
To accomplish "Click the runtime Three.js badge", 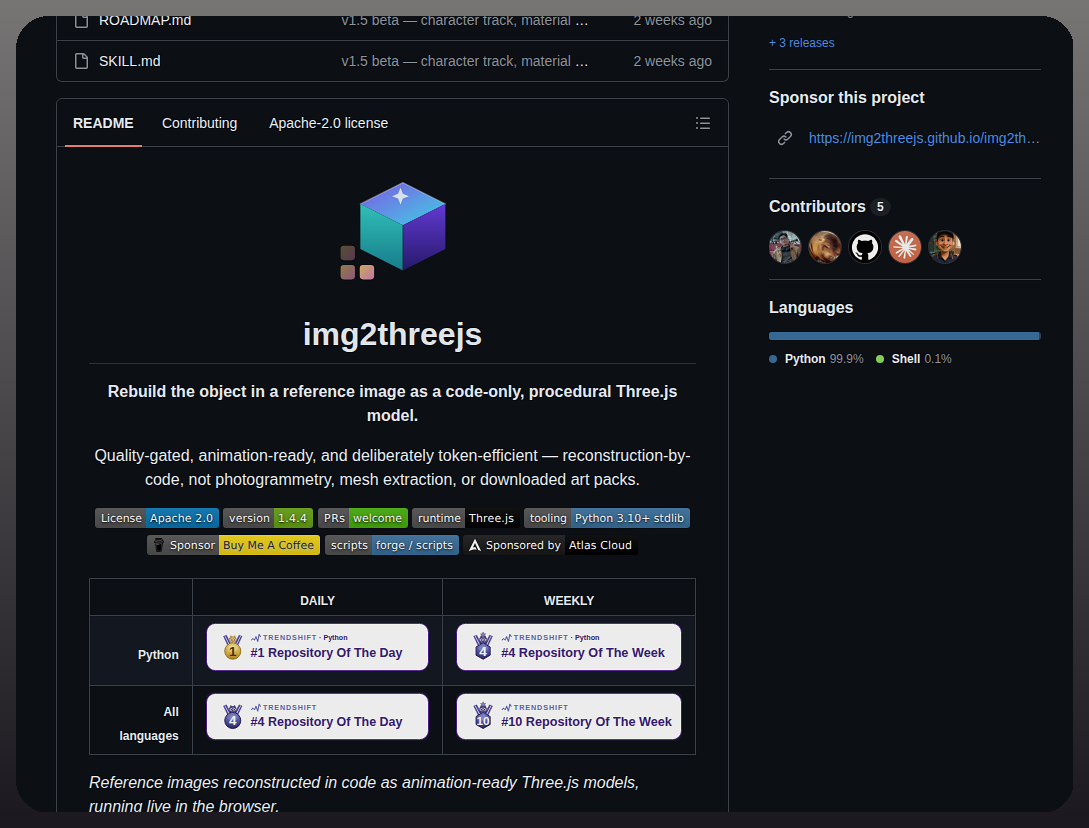I will tap(465, 518).
